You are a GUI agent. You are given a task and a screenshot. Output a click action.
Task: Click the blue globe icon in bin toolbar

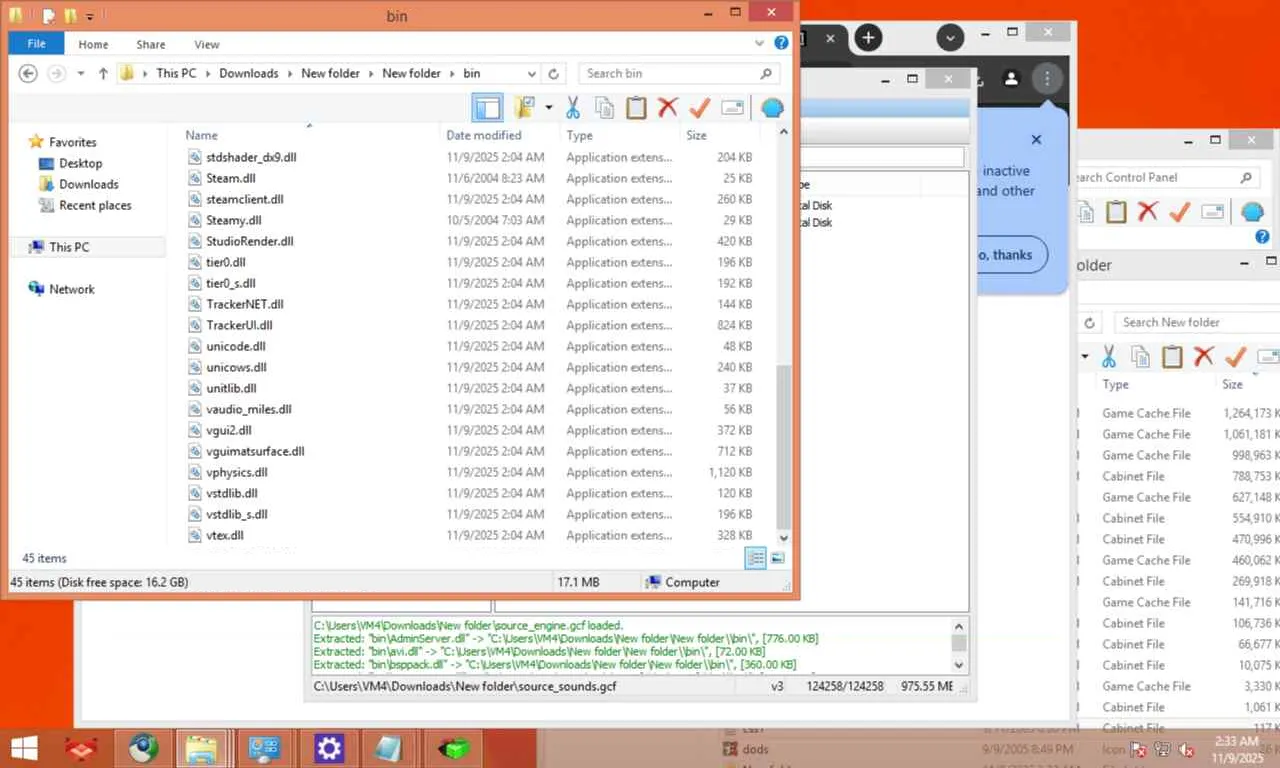pyautogui.click(x=772, y=107)
